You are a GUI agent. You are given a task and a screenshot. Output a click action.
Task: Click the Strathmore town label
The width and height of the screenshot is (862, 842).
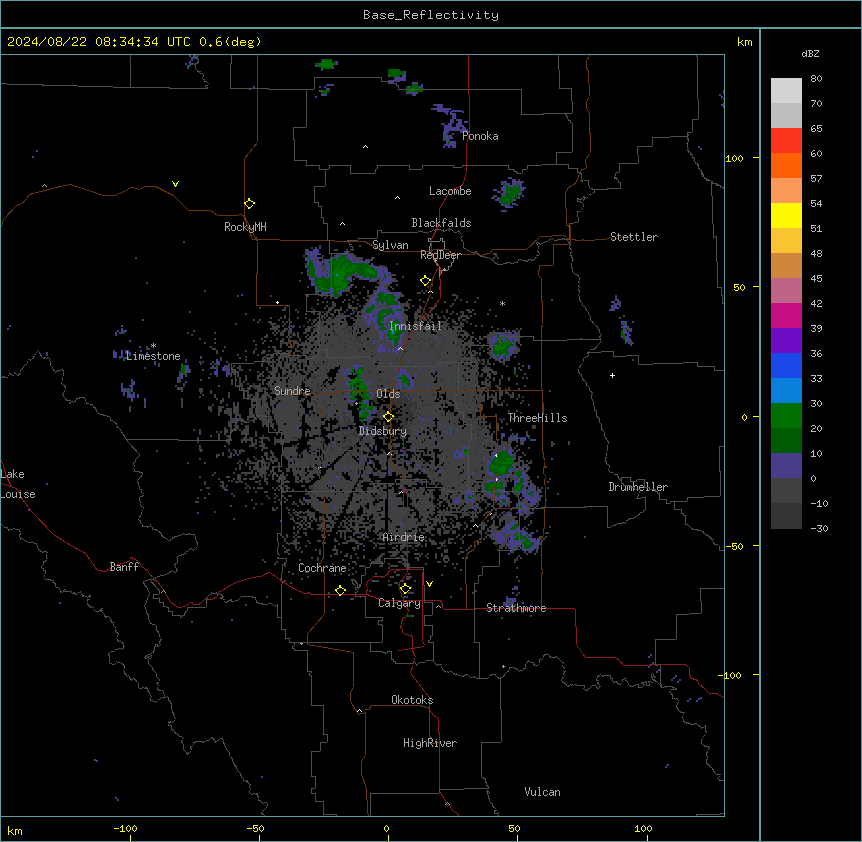[x=516, y=608]
